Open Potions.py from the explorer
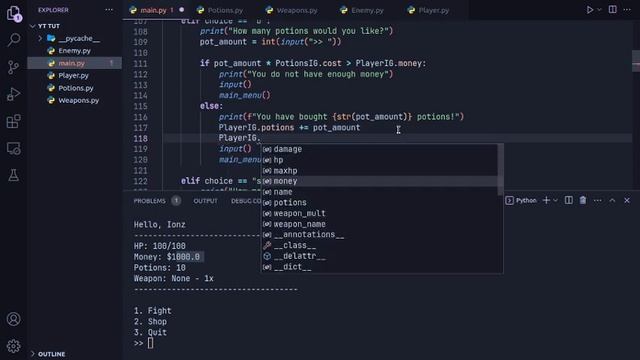640x360 pixels. (74, 88)
